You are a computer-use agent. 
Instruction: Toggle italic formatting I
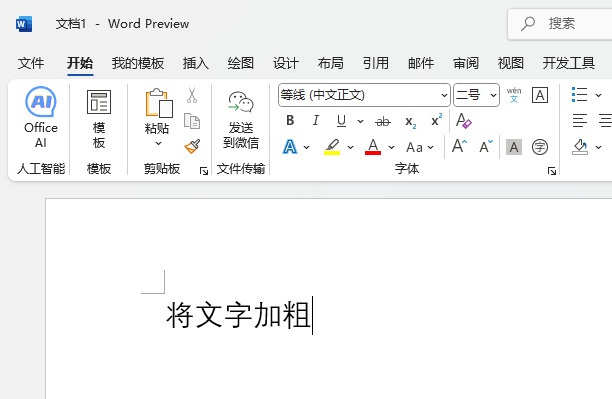316,121
